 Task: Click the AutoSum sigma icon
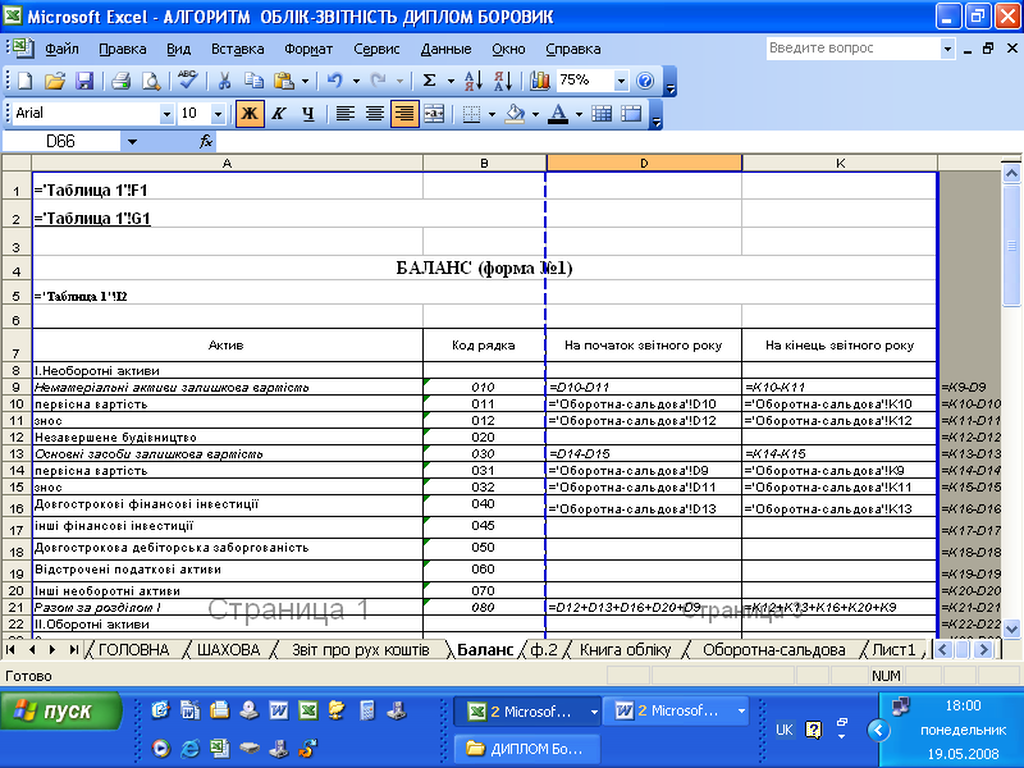click(429, 81)
